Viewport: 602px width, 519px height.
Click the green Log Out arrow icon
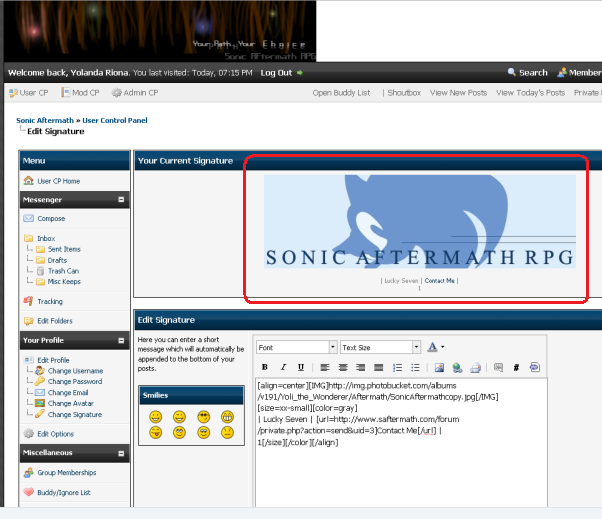299,73
